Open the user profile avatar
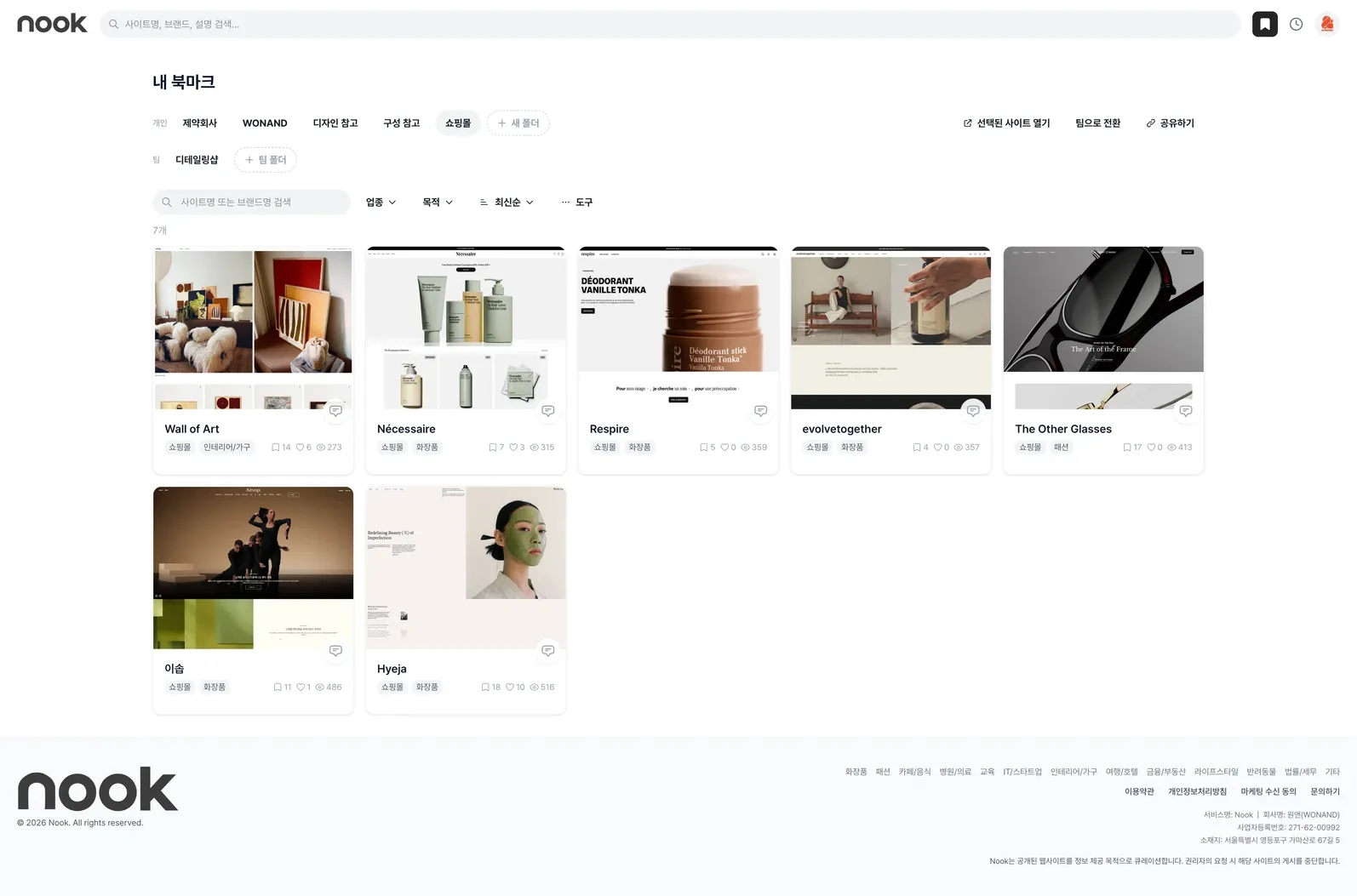The height and width of the screenshot is (896, 1357). pyautogui.click(x=1327, y=24)
